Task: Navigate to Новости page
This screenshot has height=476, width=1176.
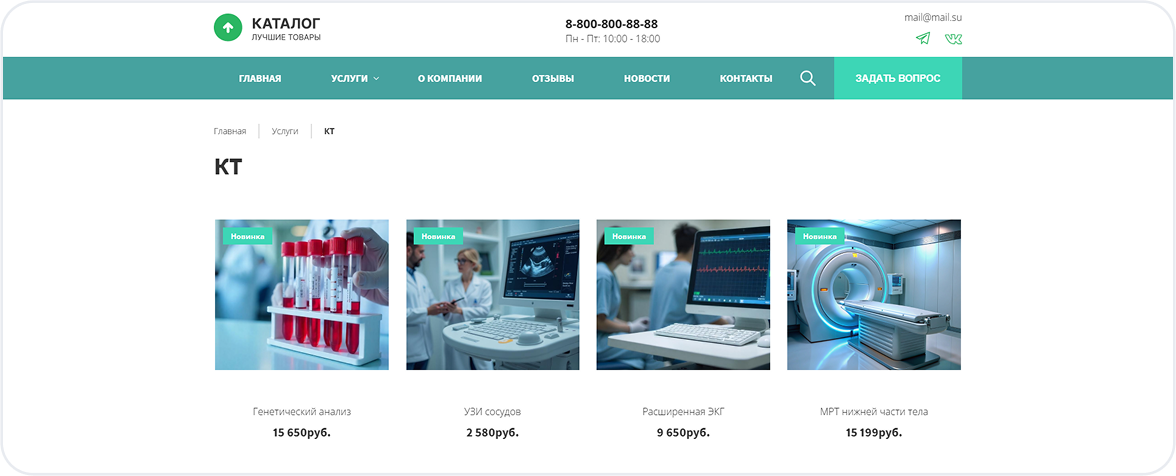Action: click(647, 78)
